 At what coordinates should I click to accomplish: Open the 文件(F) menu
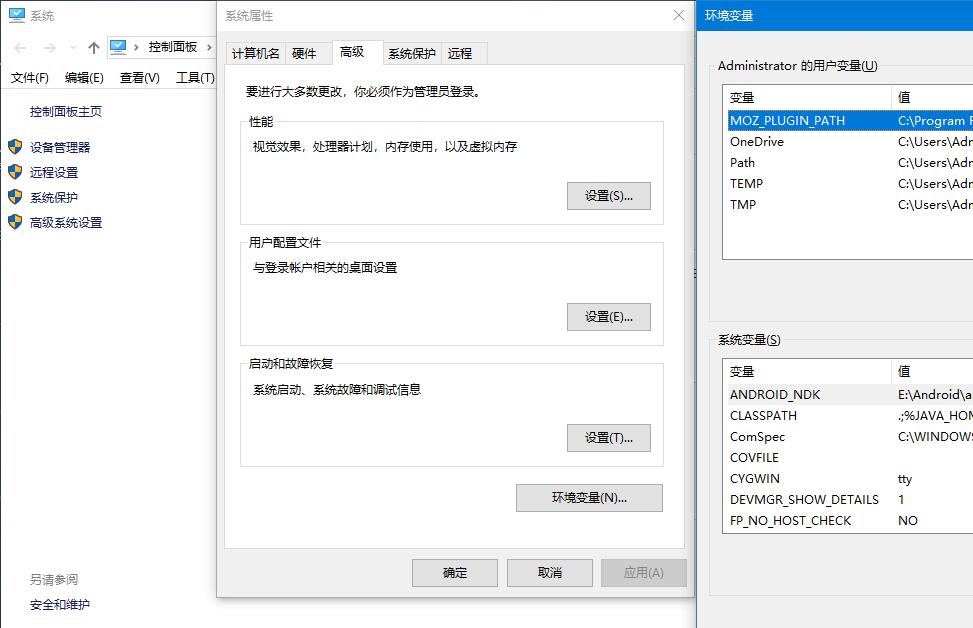[x=30, y=77]
